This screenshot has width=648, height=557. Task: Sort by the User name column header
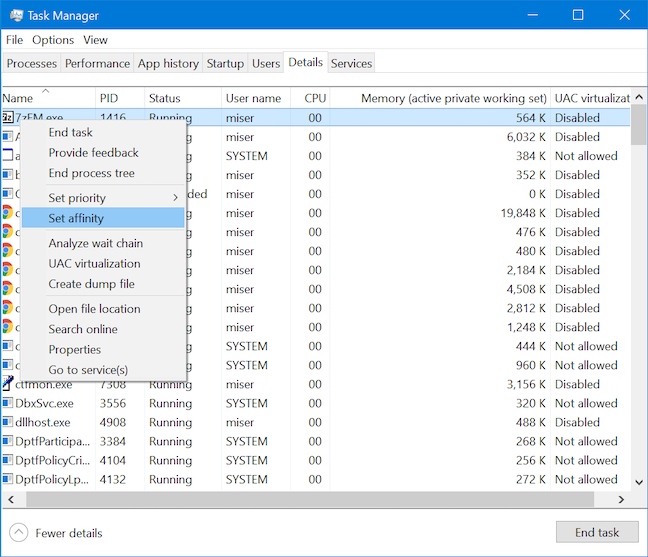[256, 98]
